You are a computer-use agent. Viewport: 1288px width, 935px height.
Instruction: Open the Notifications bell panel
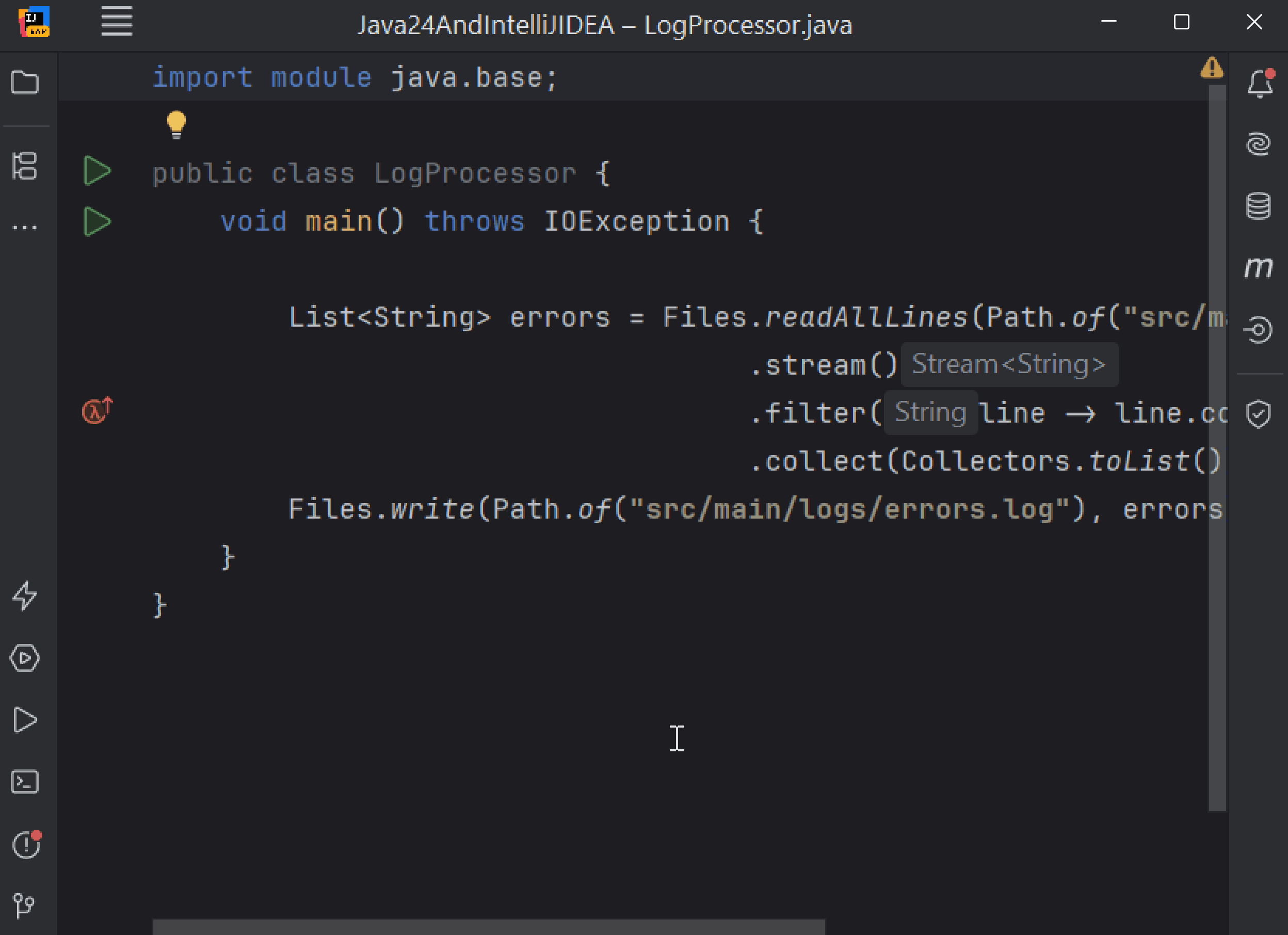click(x=1260, y=84)
